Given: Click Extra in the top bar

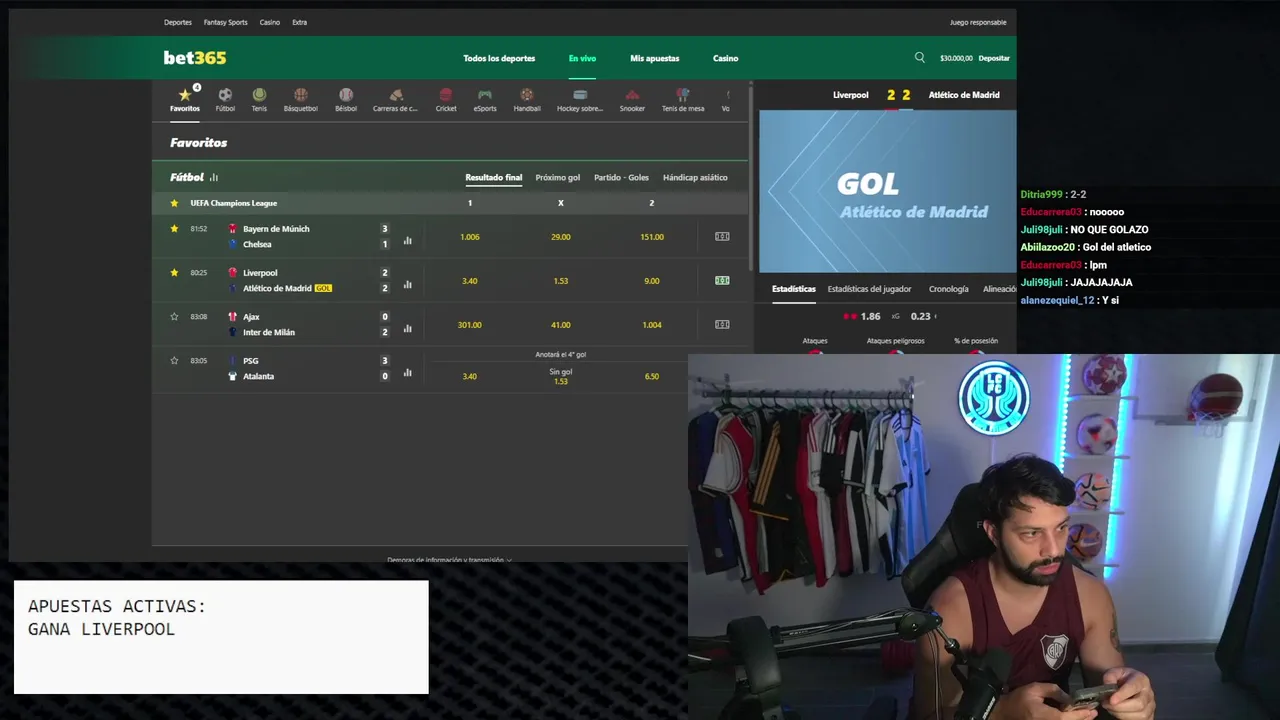Looking at the screenshot, I should pyautogui.click(x=299, y=22).
